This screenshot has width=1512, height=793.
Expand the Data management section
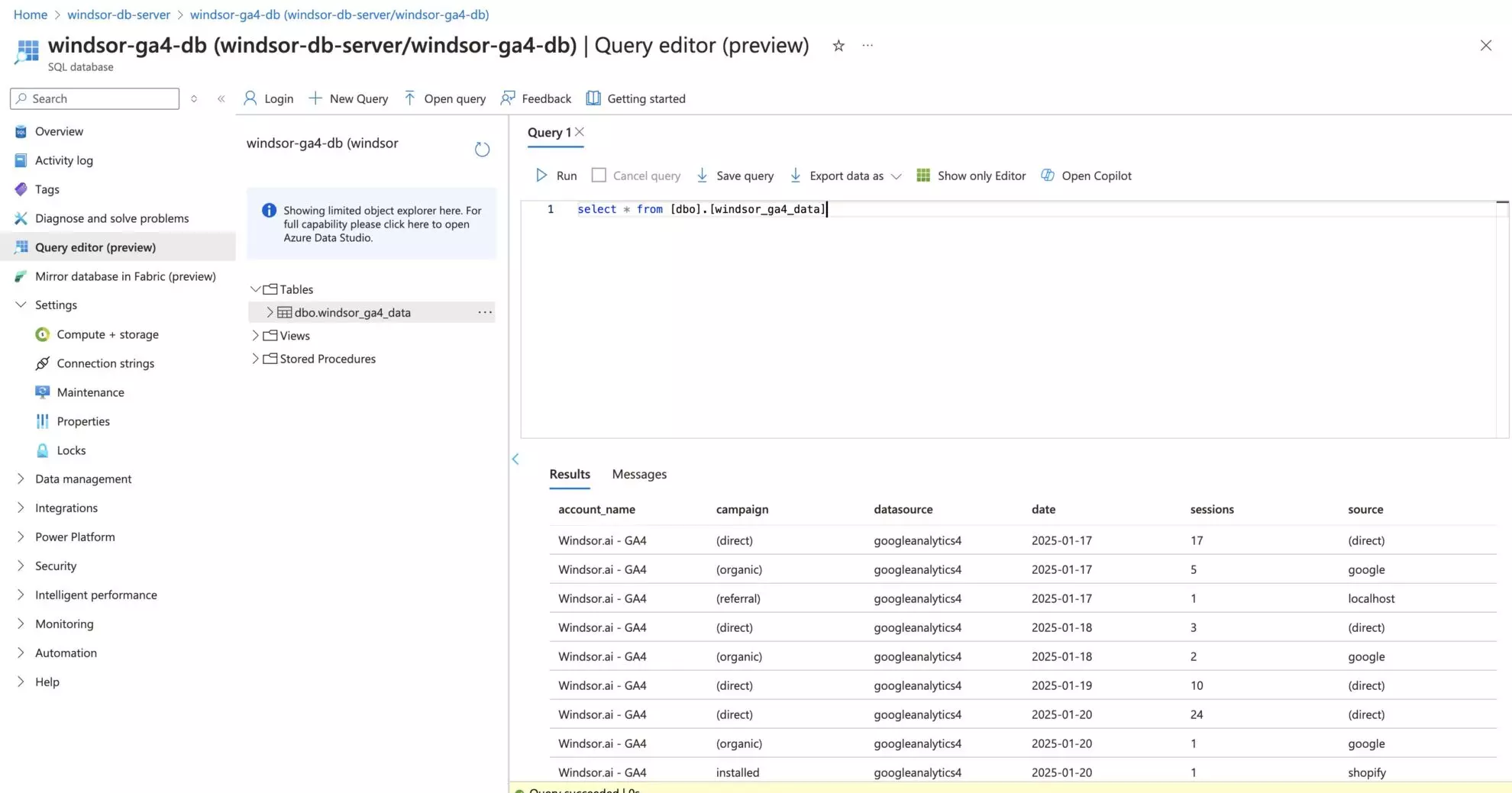pos(21,479)
